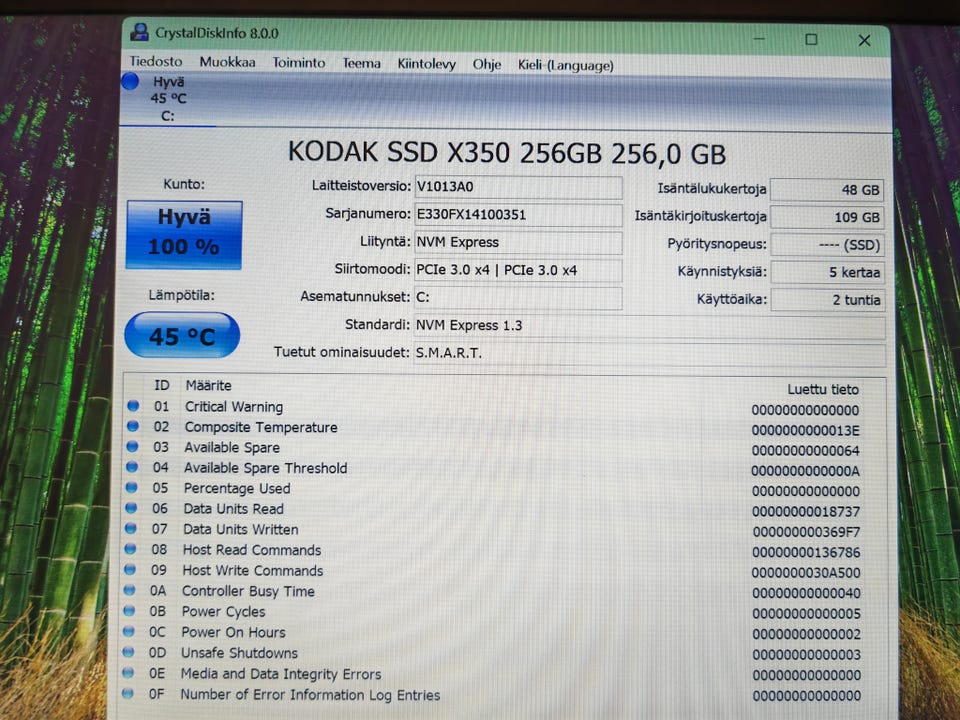Click the status dot for Available Spare Threshold
This screenshot has width=960, height=720.
pyautogui.click(x=132, y=467)
